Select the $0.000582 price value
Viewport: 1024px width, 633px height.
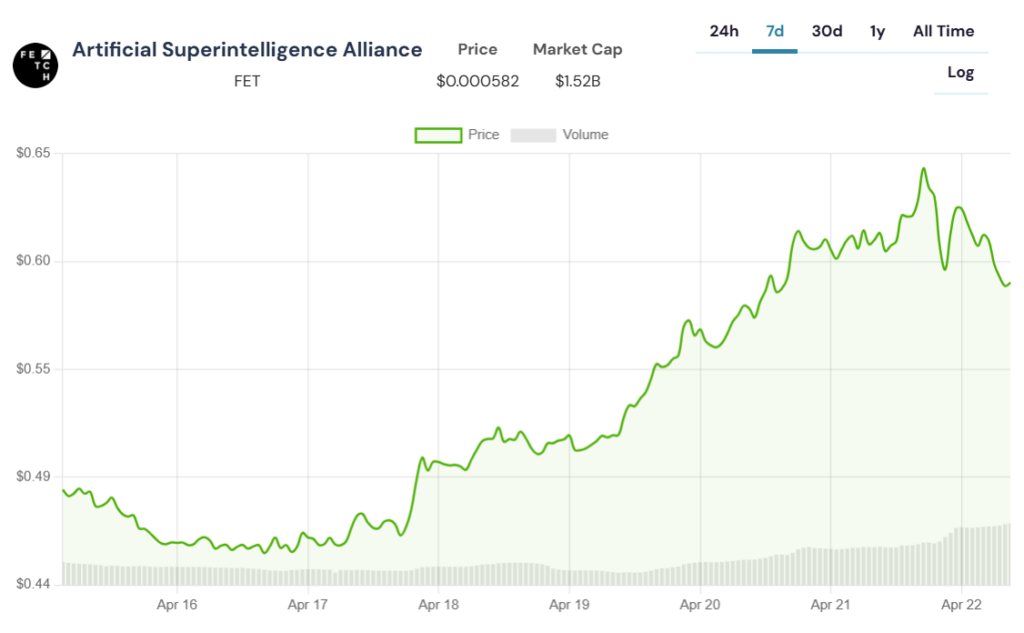pos(477,81)
